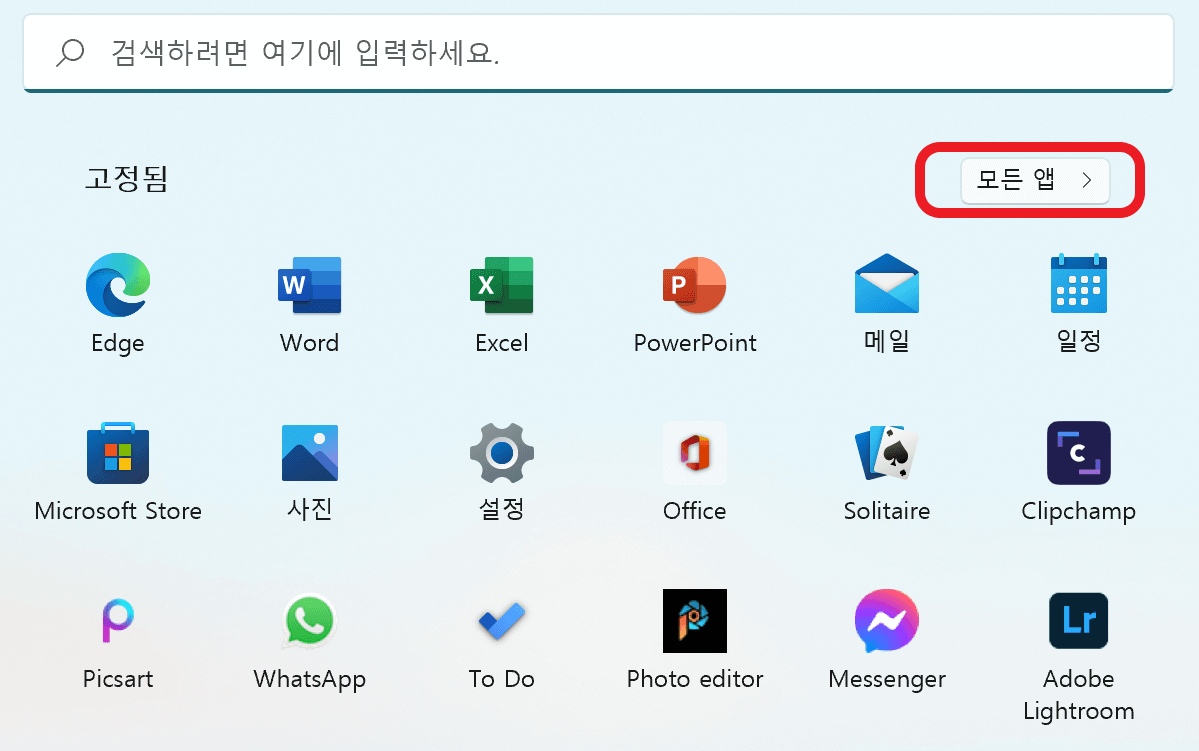This screenshot has height=751, width=1199.
Task: Open the 메일 (Mail) app
Action: [886, 285]
